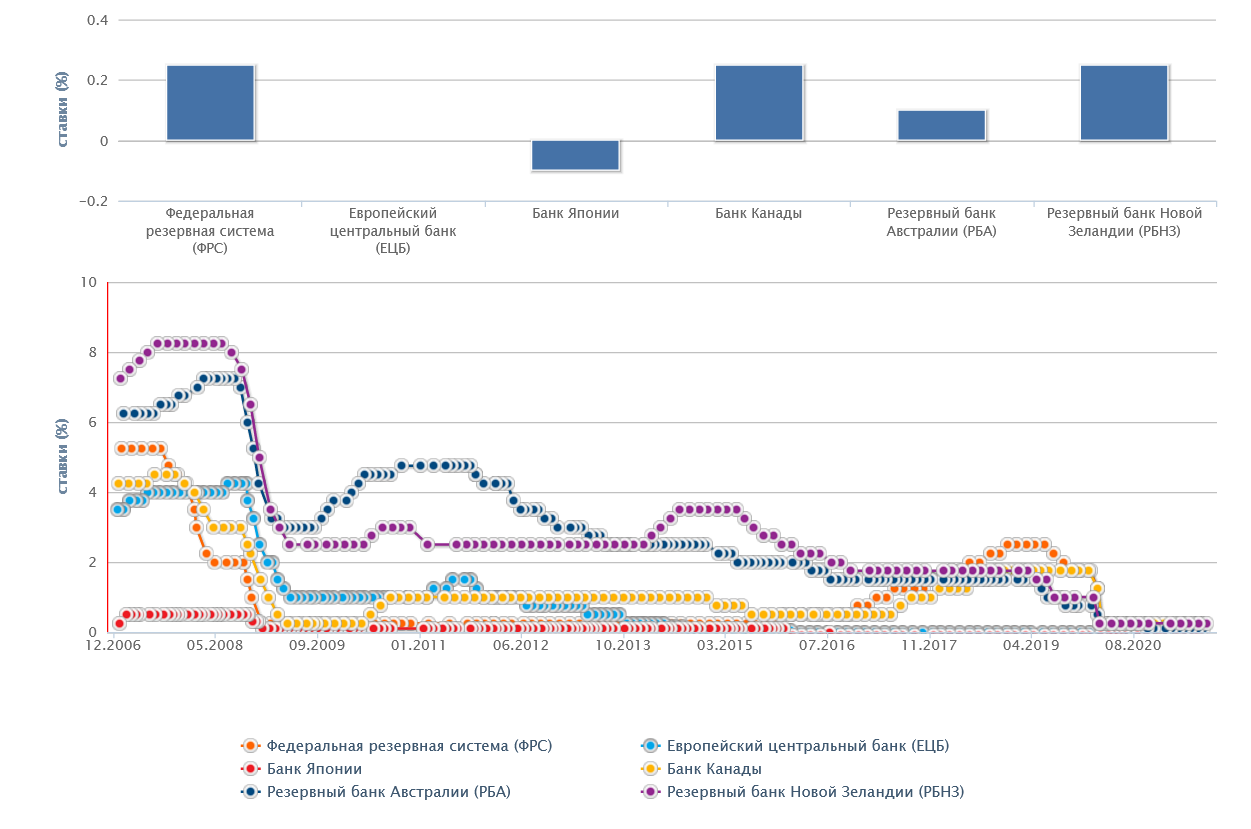Click the Федеральная резервная система bar
Viewport: 1251px width, 829px height.
tap(210, 102)
